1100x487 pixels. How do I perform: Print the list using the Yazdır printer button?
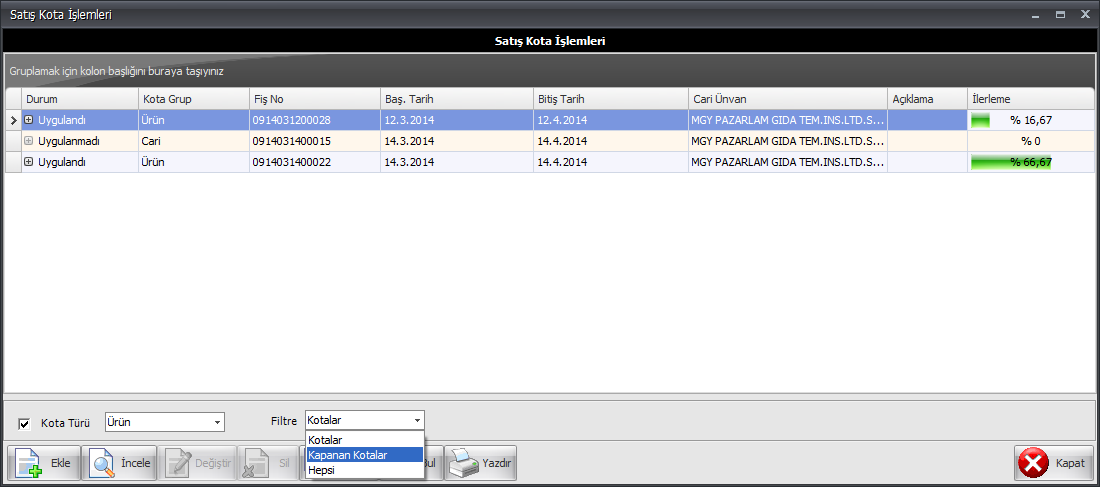pyautogui.click(x=481, y=463)
